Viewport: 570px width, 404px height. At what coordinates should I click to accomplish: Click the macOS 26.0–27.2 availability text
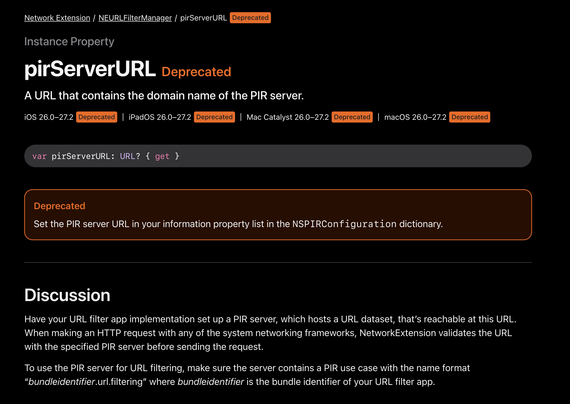click(x=415, y=117)
